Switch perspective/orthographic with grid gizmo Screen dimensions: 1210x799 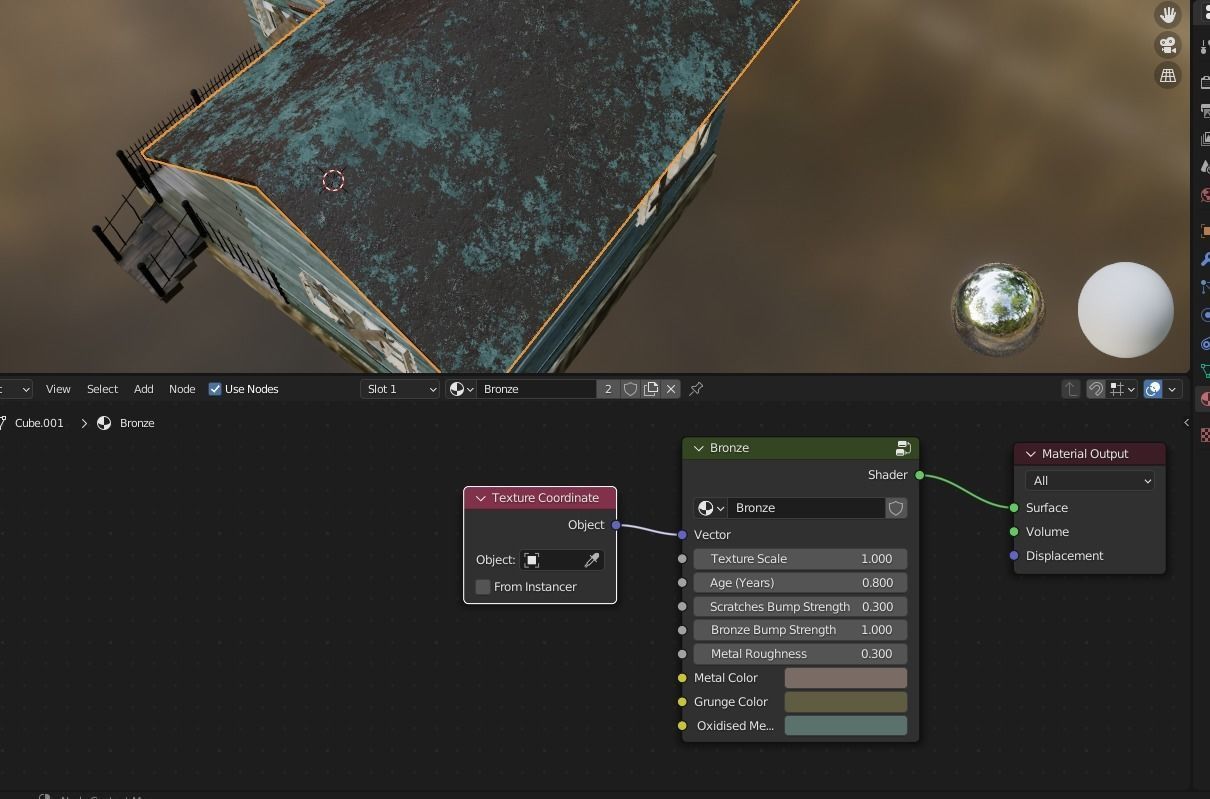1168,76
